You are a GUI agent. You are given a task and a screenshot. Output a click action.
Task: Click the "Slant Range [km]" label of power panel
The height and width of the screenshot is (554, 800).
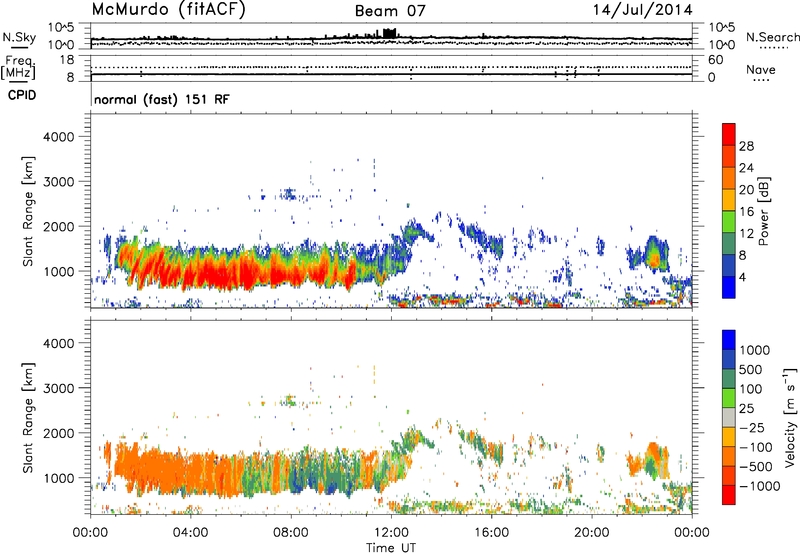click(x=28, y=211)
